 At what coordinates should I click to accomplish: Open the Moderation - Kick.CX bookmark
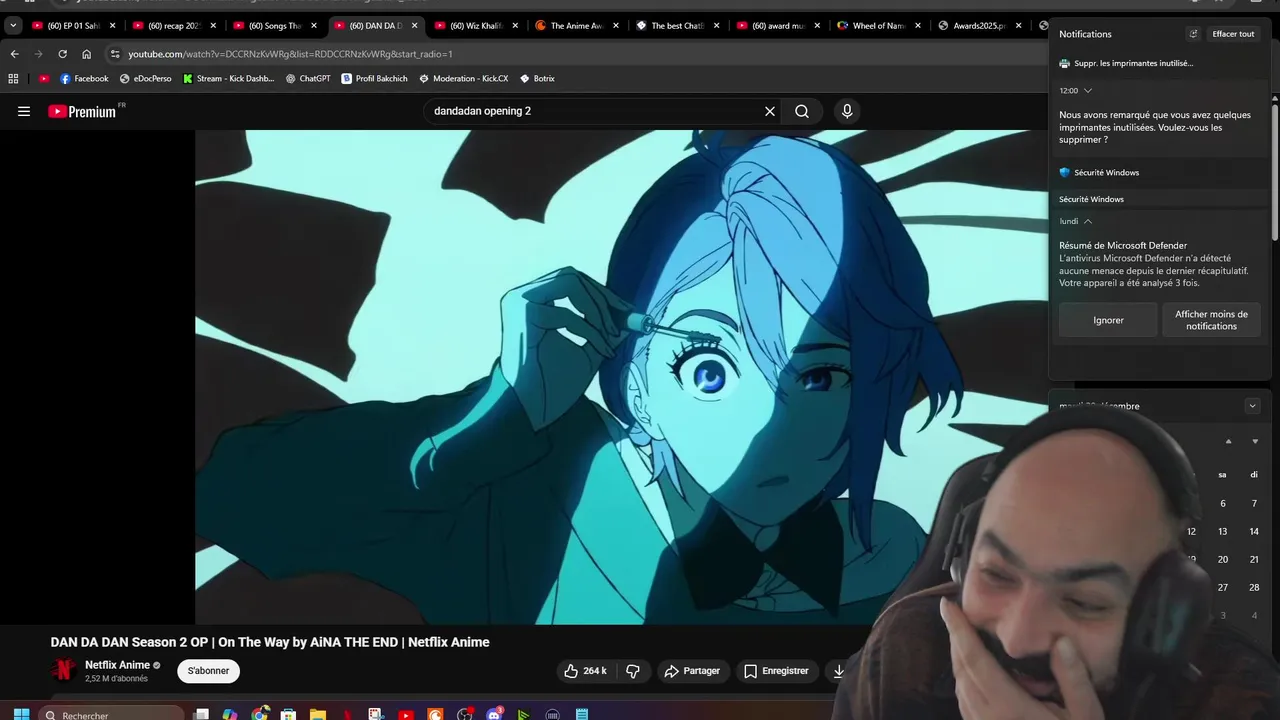pyautogui.click(x=464, y=78)
